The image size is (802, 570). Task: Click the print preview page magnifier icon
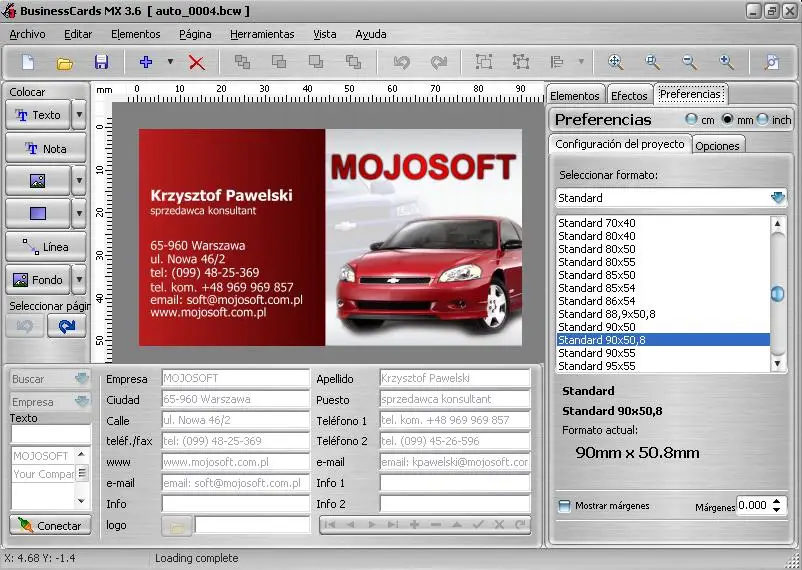(x=772, y=62)
